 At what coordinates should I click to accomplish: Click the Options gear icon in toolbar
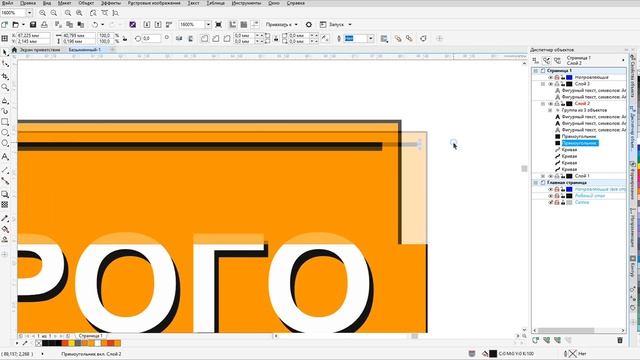click(309, 25)
